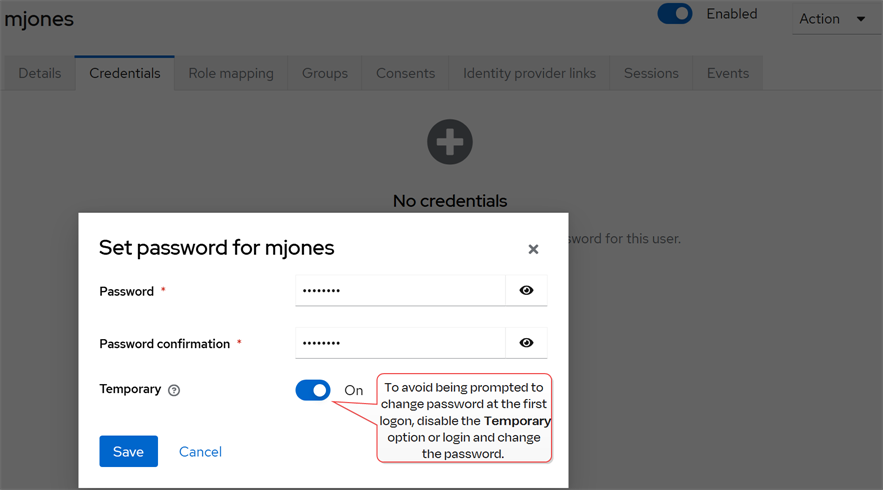Screen dimensions: 883x490
Task: Open Identity provider links tab
Action: (529, 73)
